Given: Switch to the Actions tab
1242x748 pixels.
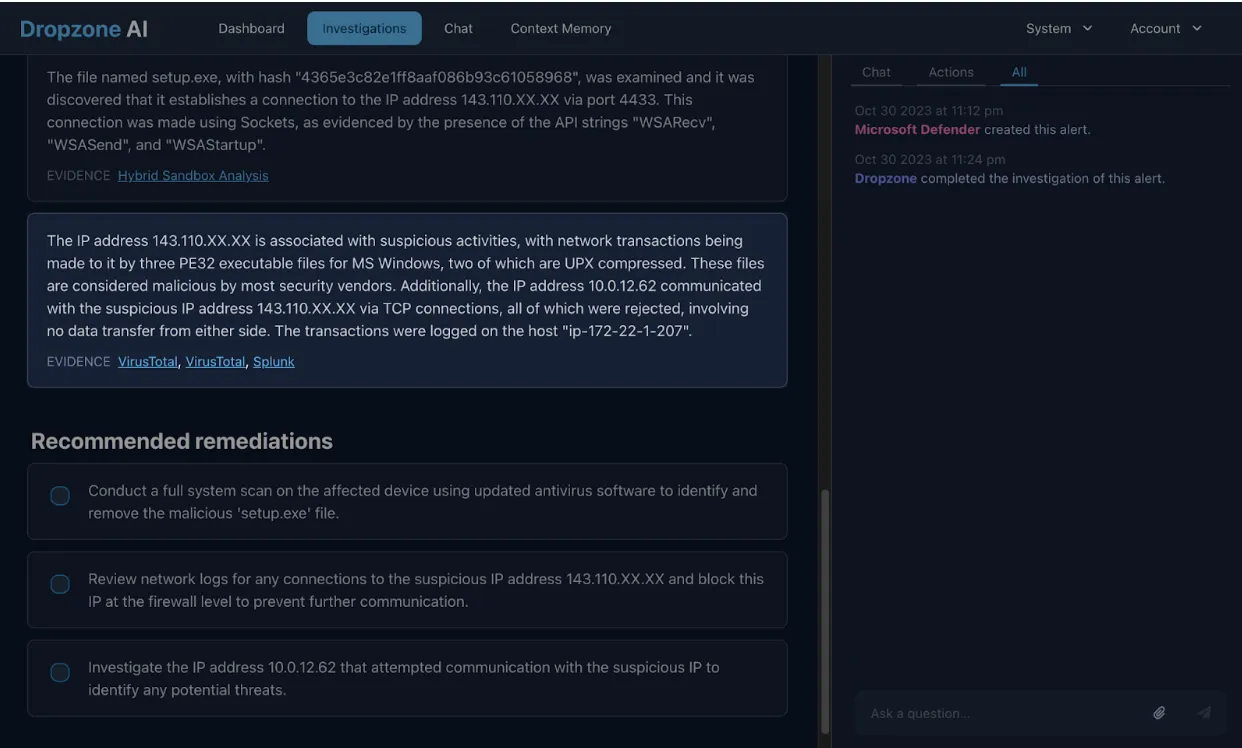Looking at the screenshot, I should (x=951, y=71).
